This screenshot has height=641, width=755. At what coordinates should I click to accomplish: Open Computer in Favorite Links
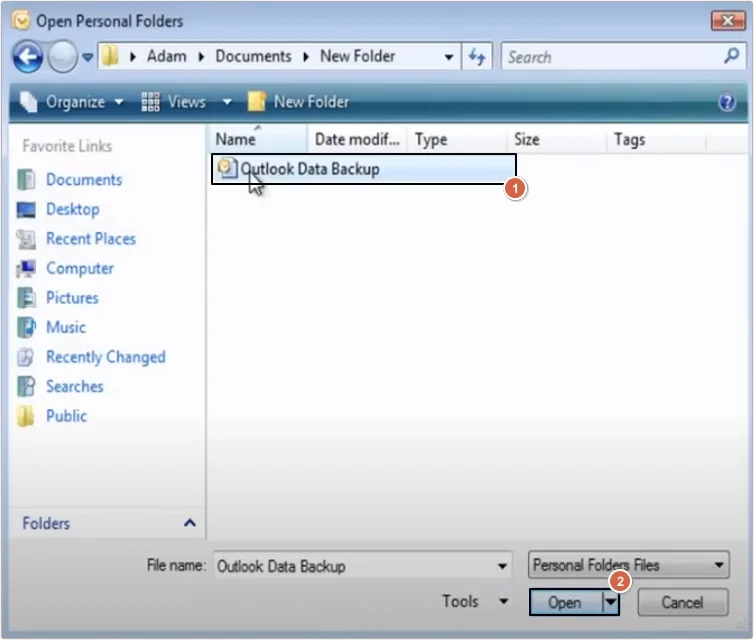click(80, 268)
